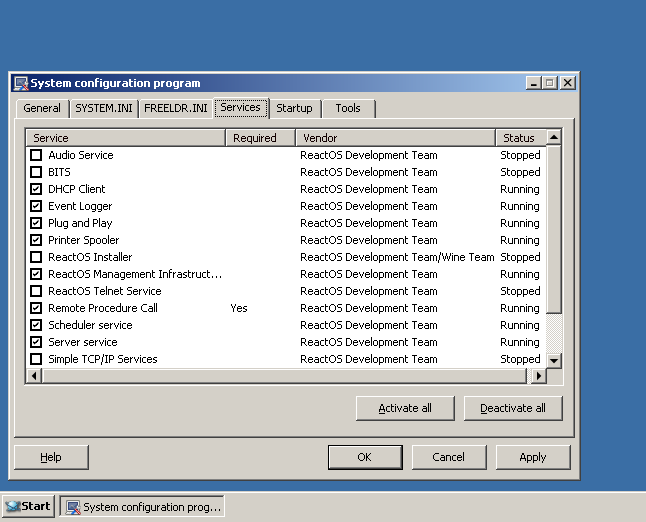
Task: Check the BITS service checkbox
Action: pyautogui.click(x=36, y=172)
